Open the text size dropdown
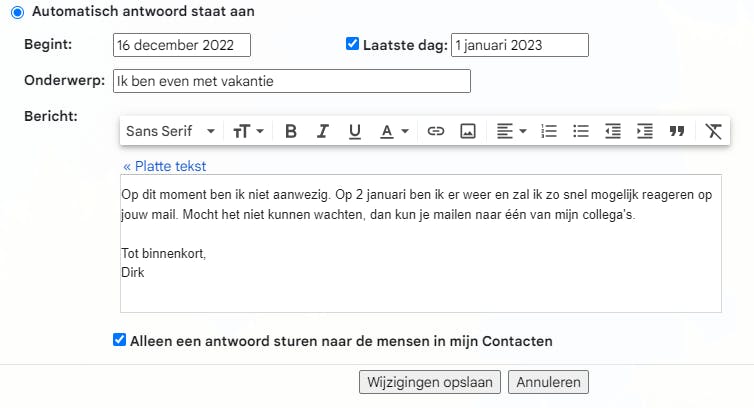 pyautogui.click(x=248, y=131)
